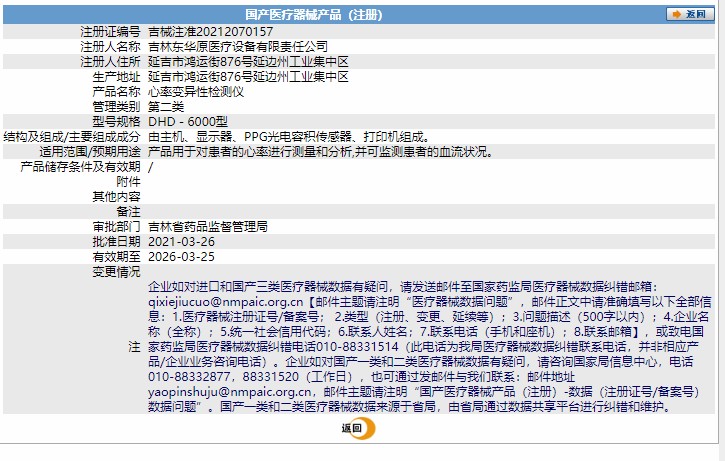Select the address value in 生产地址 row
The image size is (725, 461).
248,76
